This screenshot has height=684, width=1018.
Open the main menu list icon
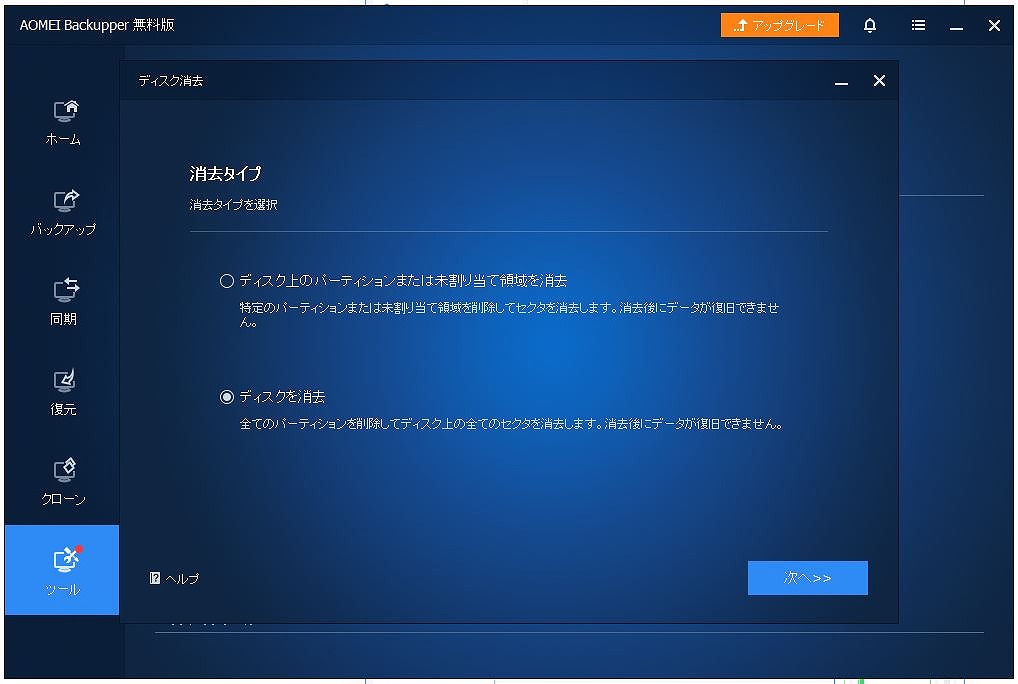[x=918, y=25]
